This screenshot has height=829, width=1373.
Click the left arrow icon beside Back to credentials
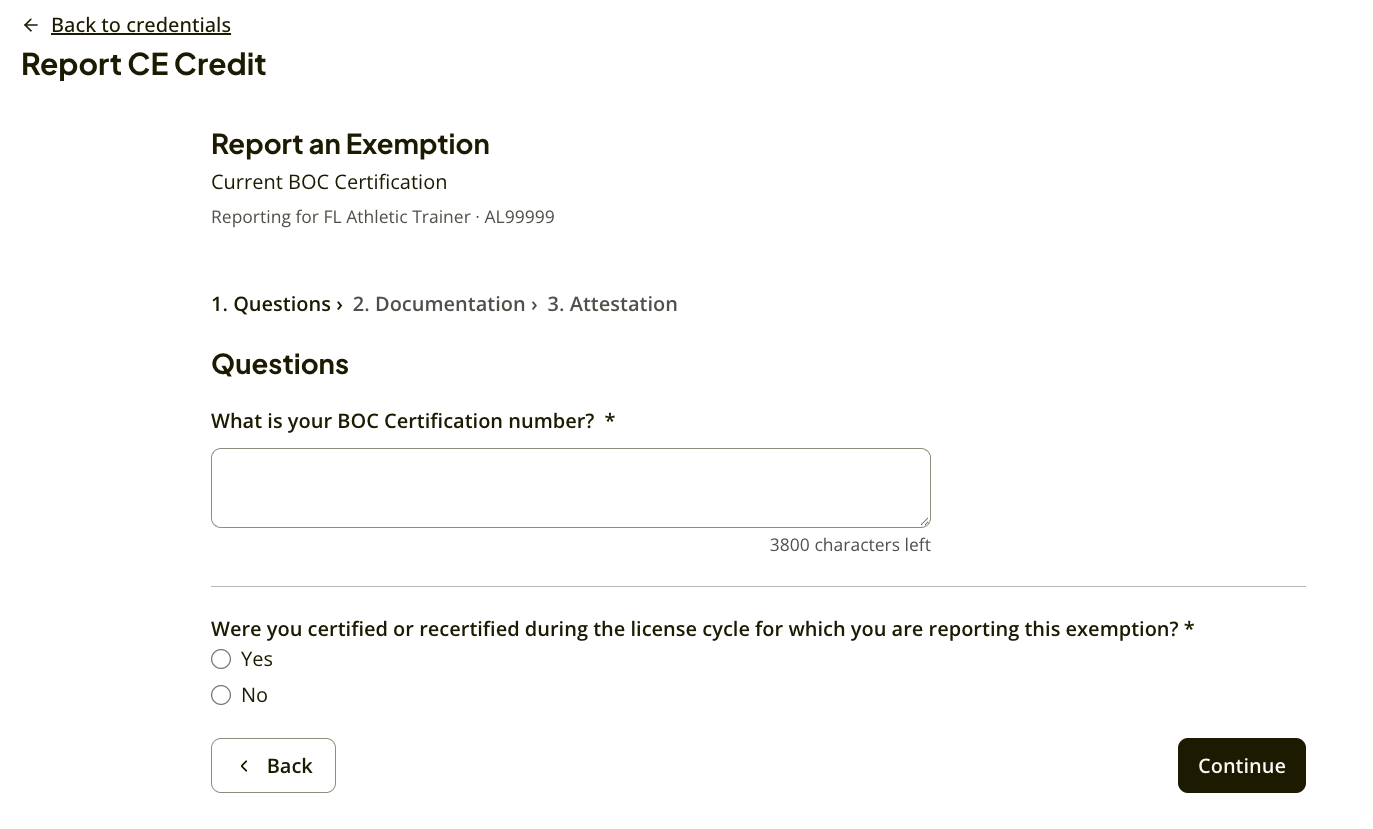(x=31, y=25)
